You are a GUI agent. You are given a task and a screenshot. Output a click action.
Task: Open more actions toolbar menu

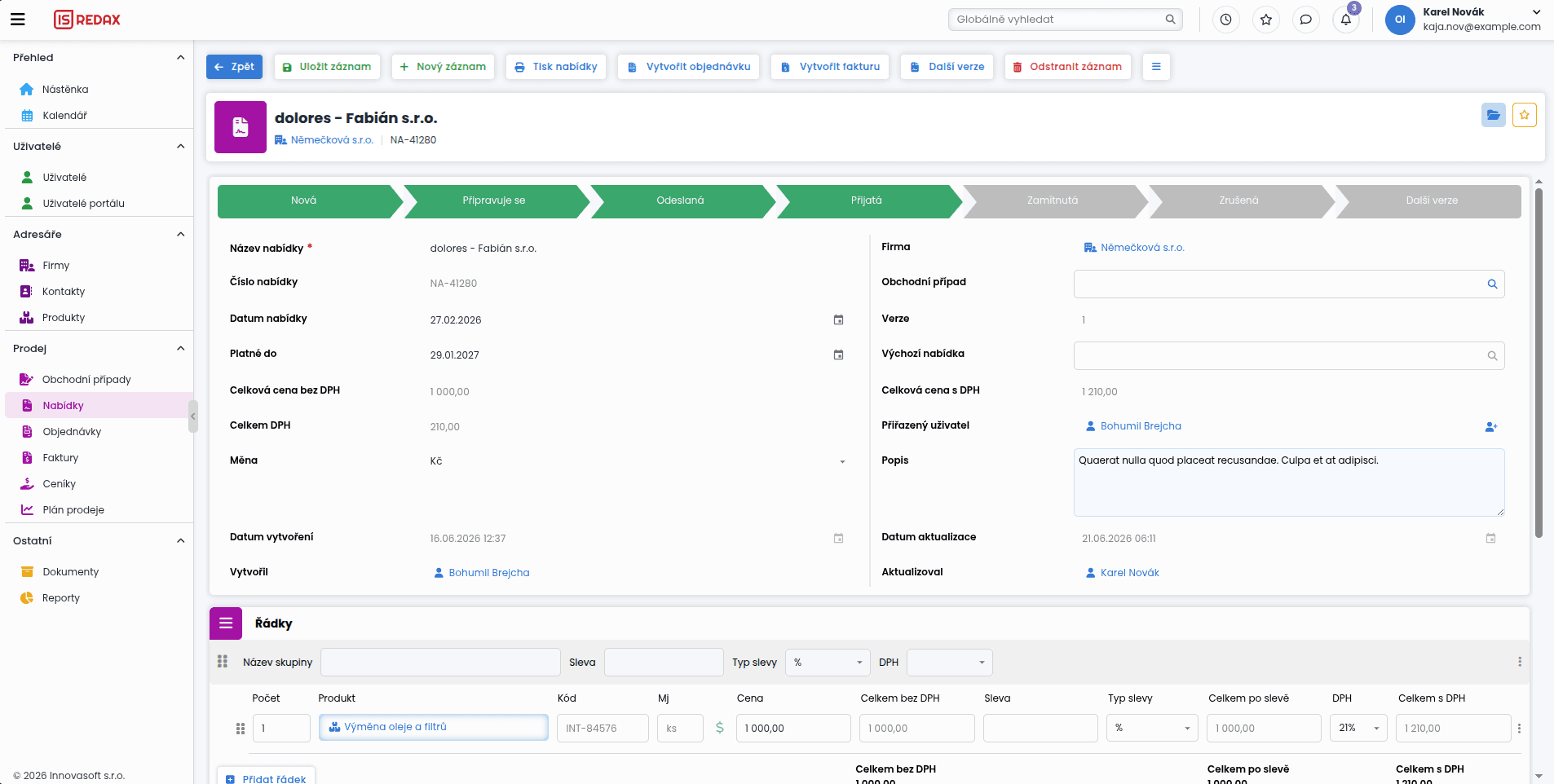tap(1156, 67)
